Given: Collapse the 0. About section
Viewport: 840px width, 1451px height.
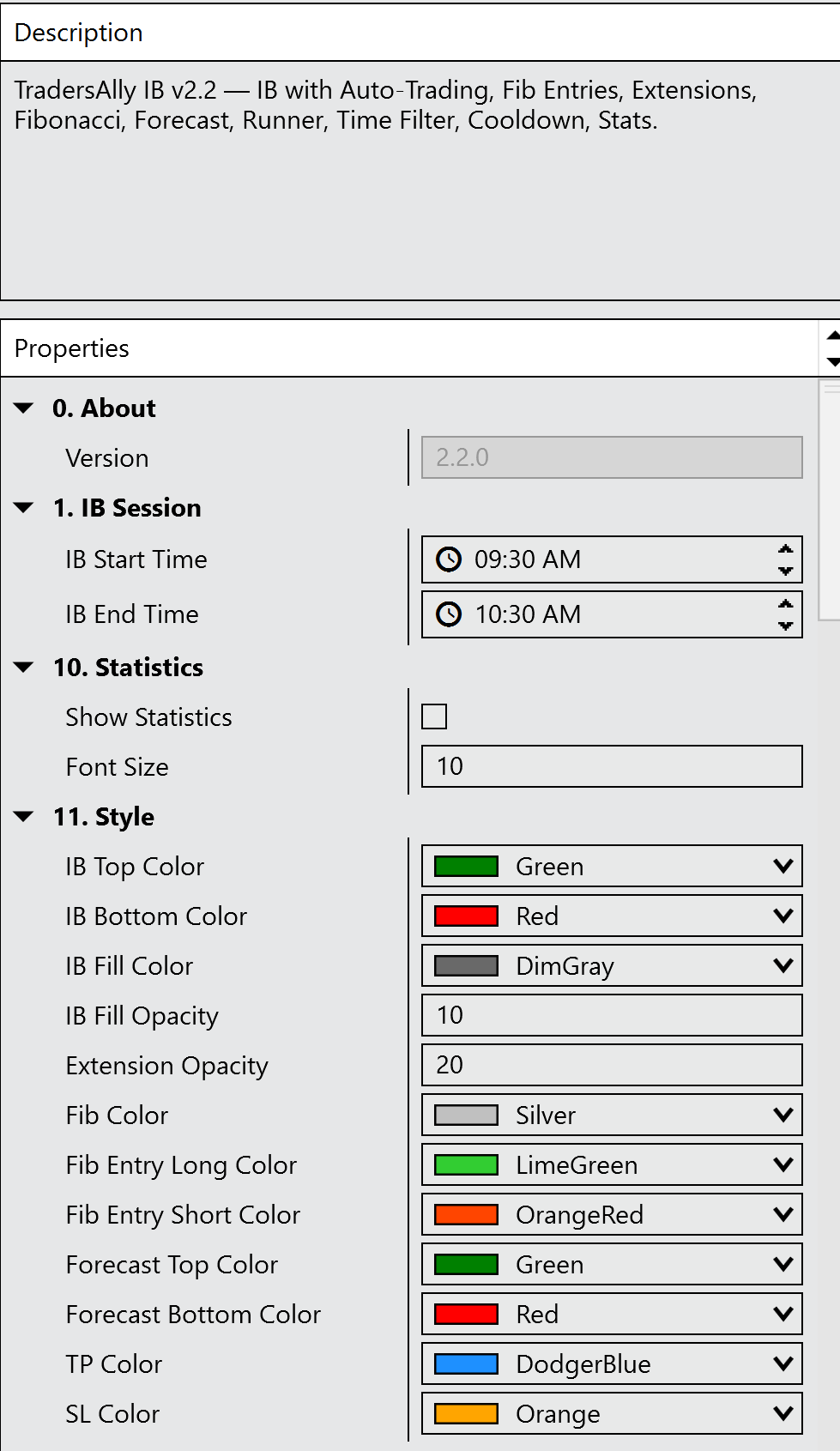Looking at the screenshot, I should point(24,408).
